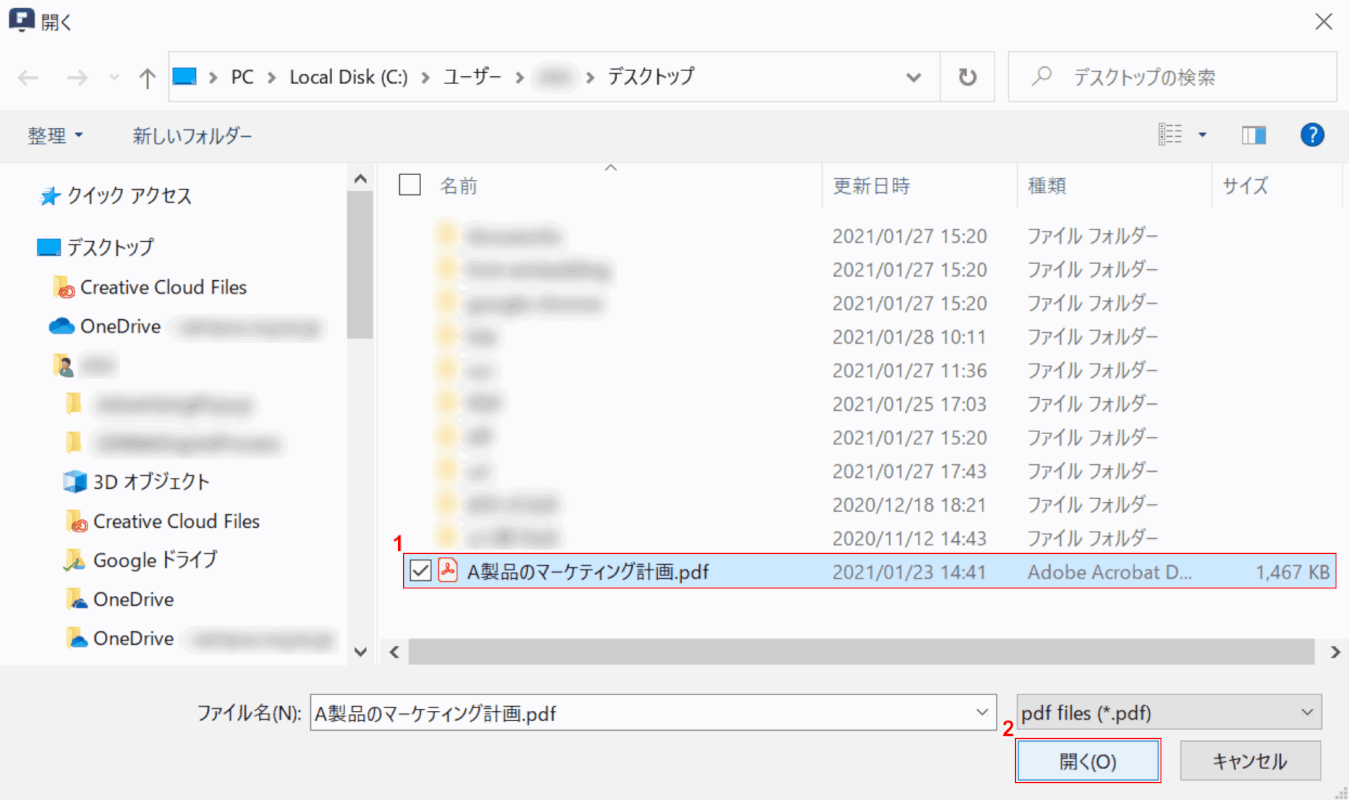
Task: Click the horizontal scrollbar of file list
Action: tap(860, 652)
